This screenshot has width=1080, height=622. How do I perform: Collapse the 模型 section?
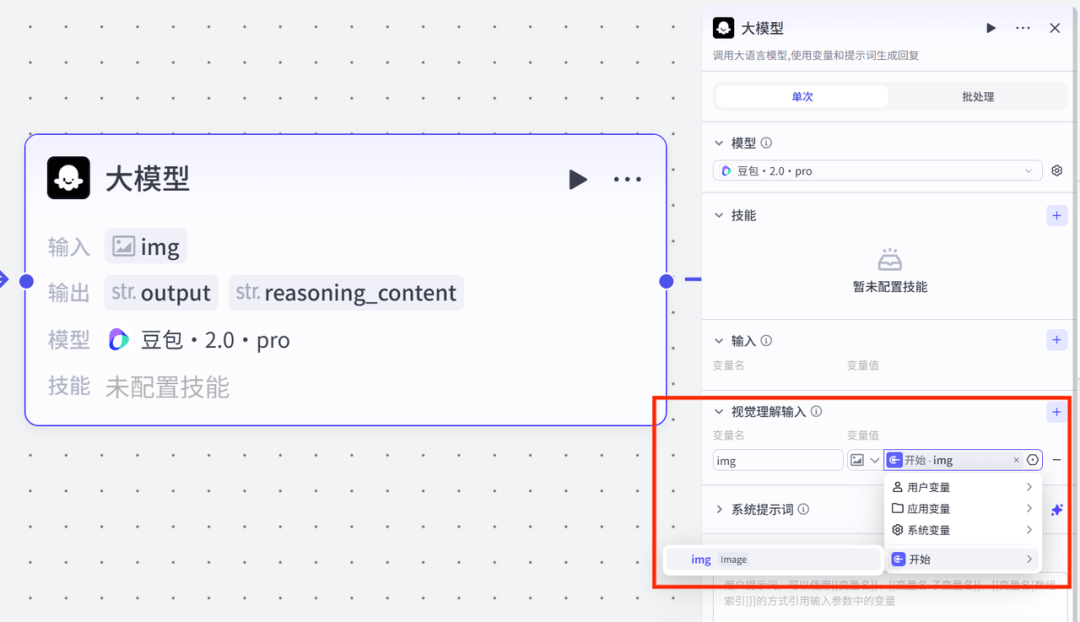coord(719,143)
